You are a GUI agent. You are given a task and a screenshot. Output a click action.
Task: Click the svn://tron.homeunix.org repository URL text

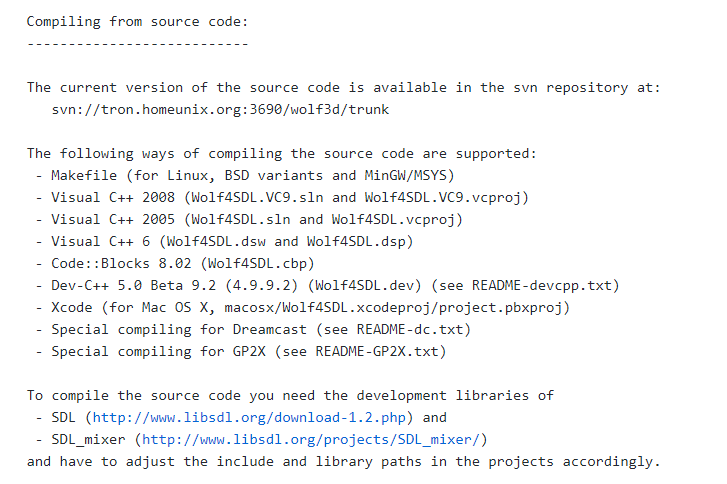220,110
